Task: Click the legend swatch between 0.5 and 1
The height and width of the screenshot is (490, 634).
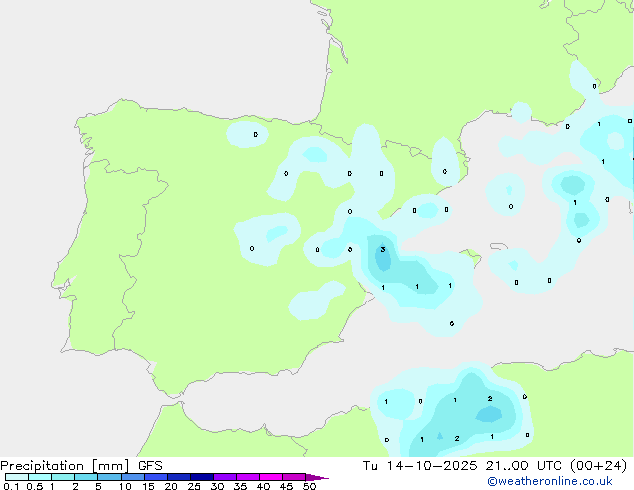Action: 40,477
